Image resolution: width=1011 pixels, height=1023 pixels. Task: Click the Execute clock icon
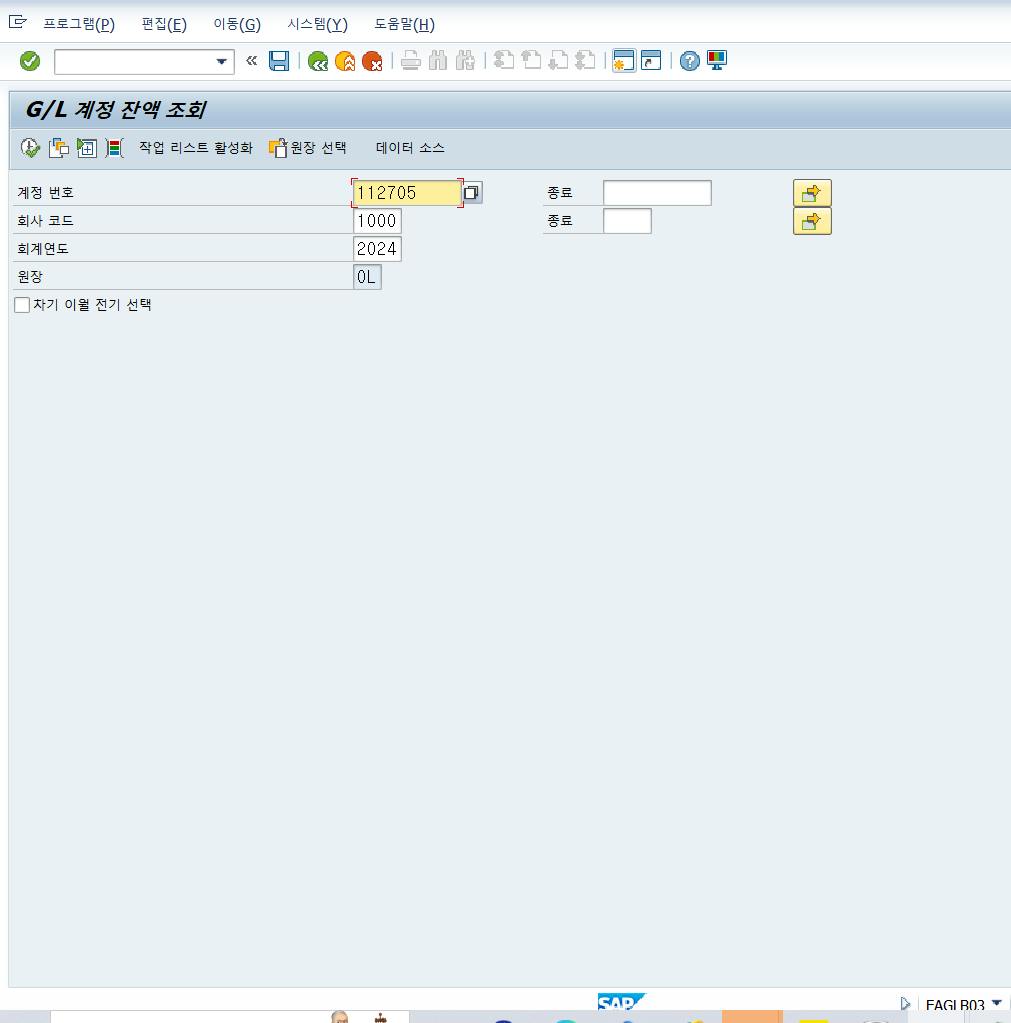pyautogui.click(x=30, y=148)
